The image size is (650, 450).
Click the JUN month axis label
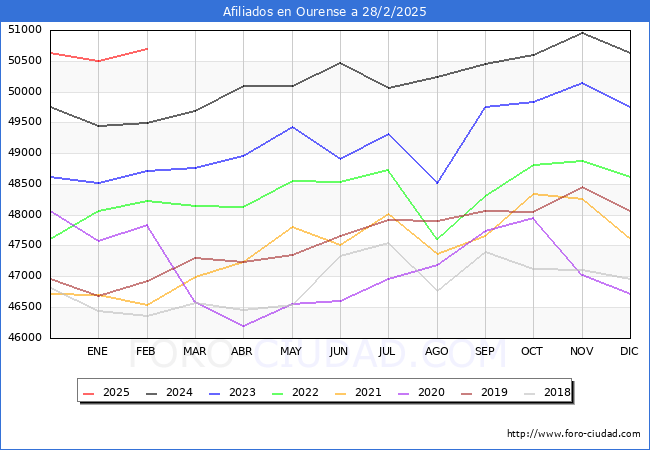[x=339, y=351]
